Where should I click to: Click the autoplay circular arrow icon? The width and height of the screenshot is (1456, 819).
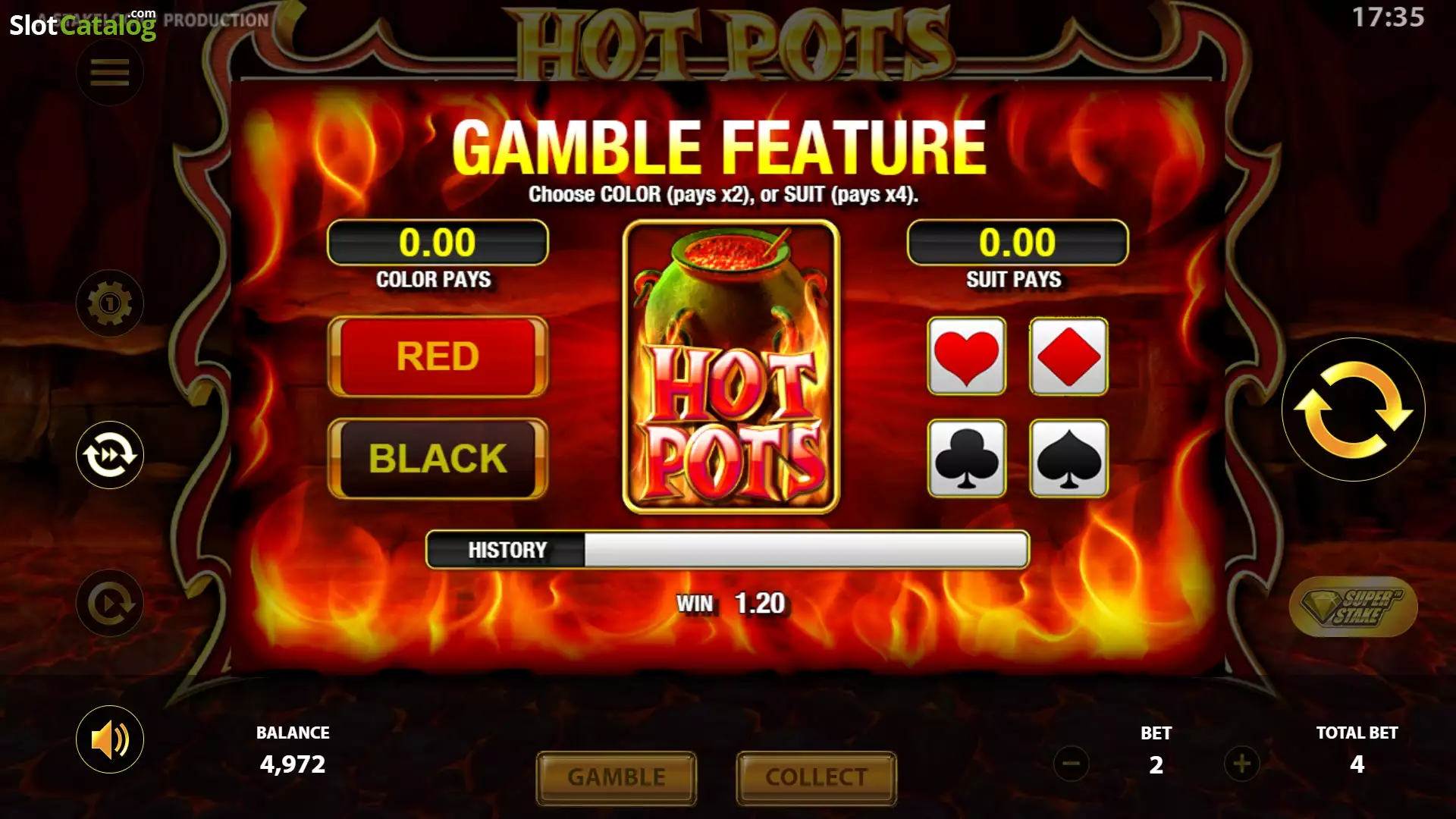coord(110,604)
